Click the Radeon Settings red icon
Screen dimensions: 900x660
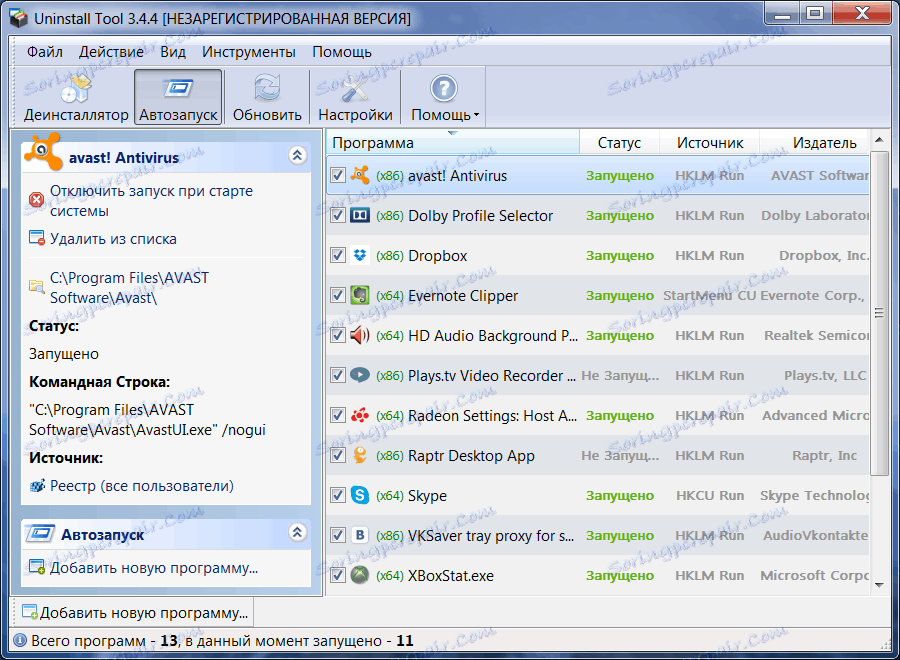[360, 415]
